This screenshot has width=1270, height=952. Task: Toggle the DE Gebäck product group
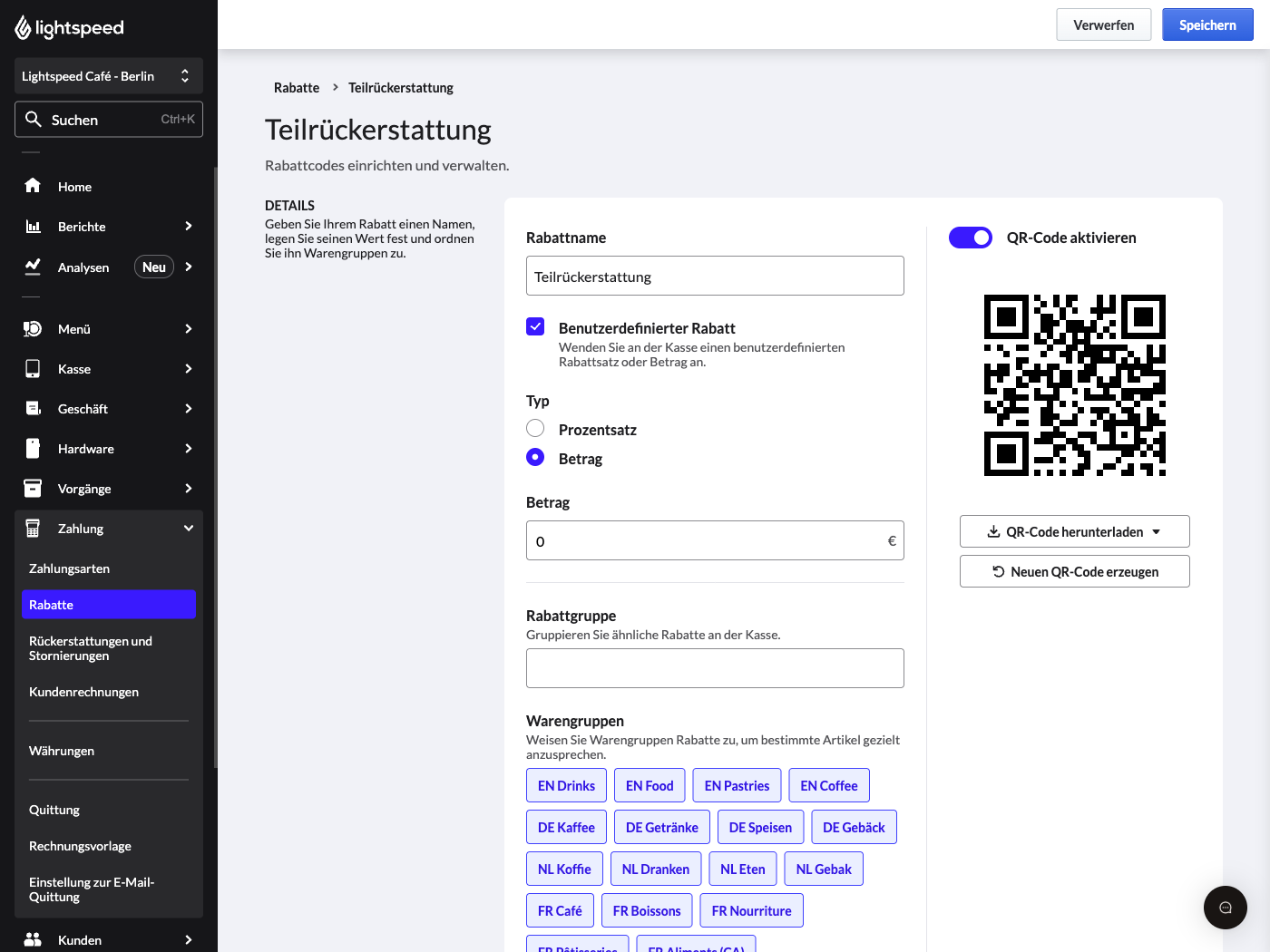pyautogui.click(x=854, y=827)
